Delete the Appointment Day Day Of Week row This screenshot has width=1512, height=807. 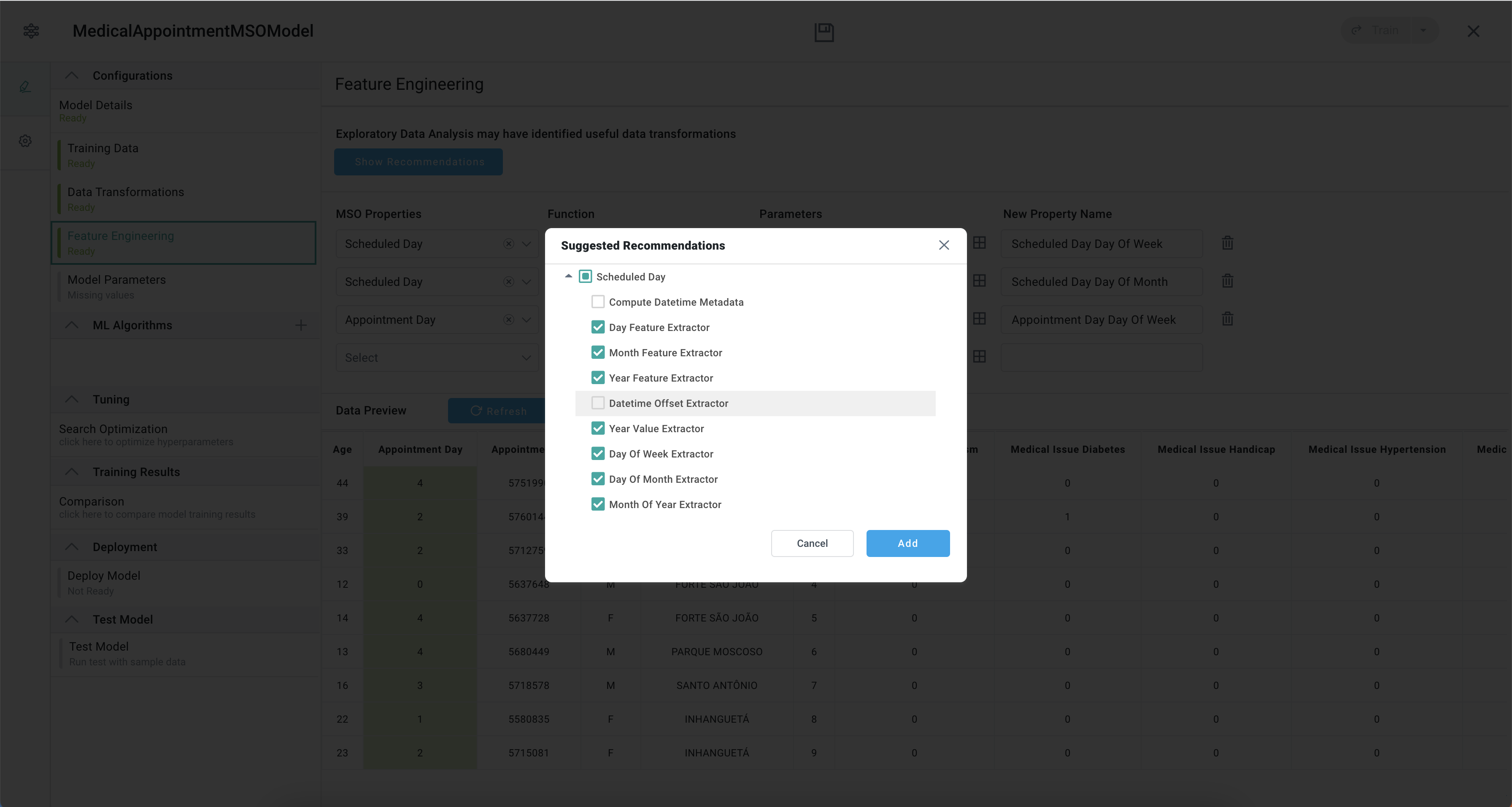(x=1227, y=319)
